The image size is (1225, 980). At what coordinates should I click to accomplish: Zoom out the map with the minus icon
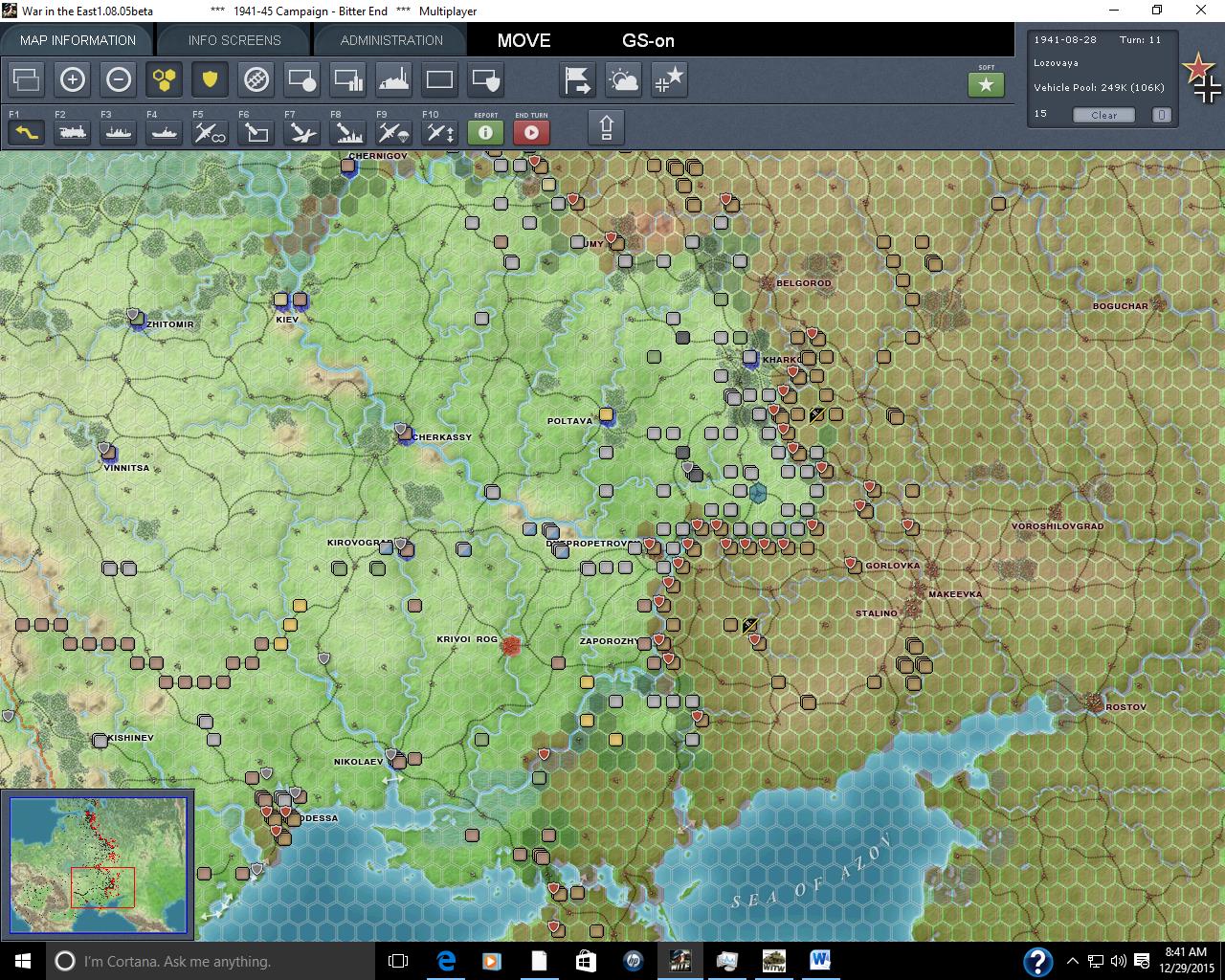pyautogui.click(x=119, y=79)
